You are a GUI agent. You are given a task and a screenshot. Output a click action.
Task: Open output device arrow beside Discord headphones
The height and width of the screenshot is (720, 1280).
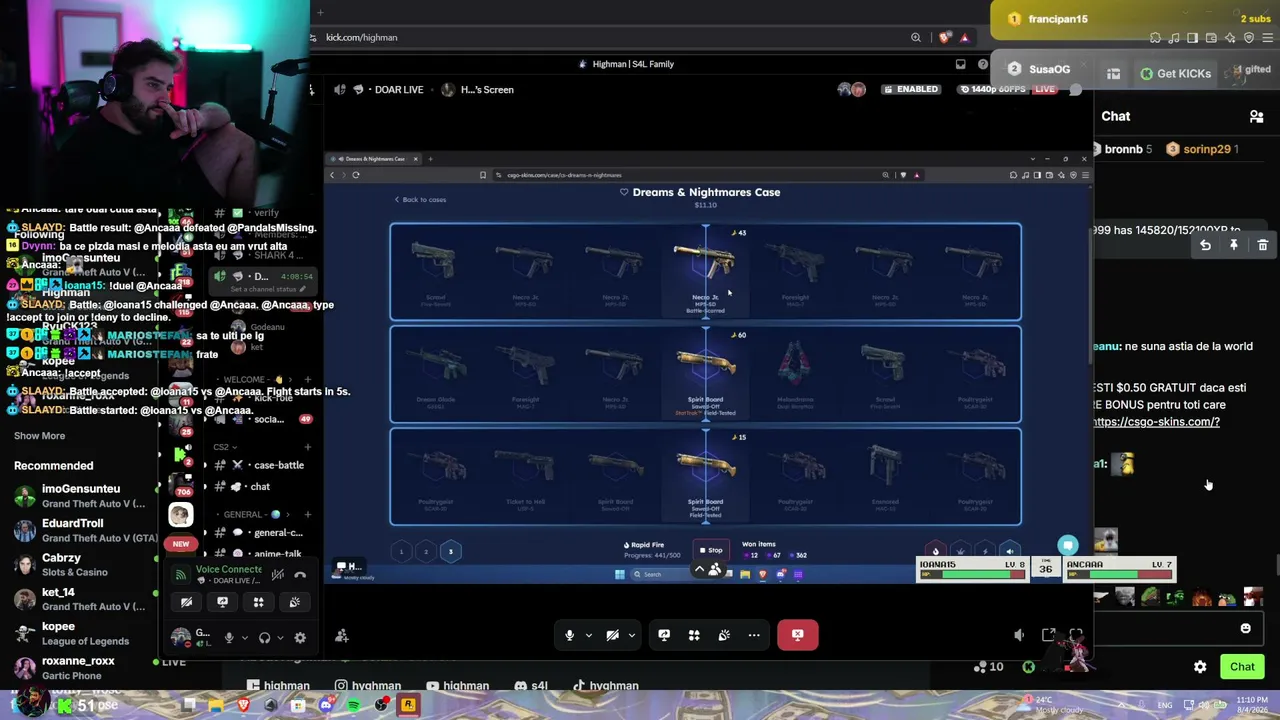(x=280, y=638)
